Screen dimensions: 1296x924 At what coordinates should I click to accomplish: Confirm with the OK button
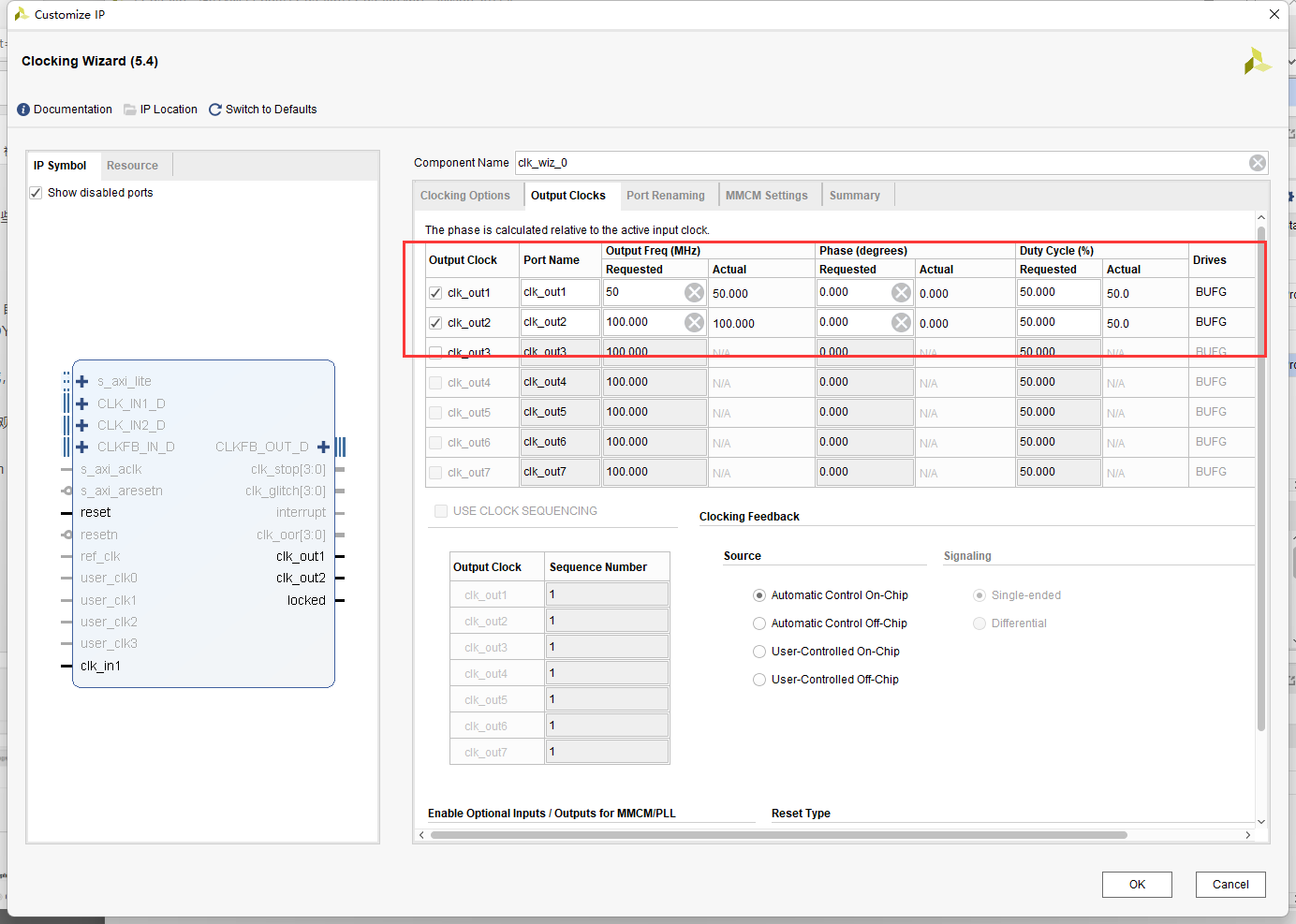click(x=1137, y=885)
